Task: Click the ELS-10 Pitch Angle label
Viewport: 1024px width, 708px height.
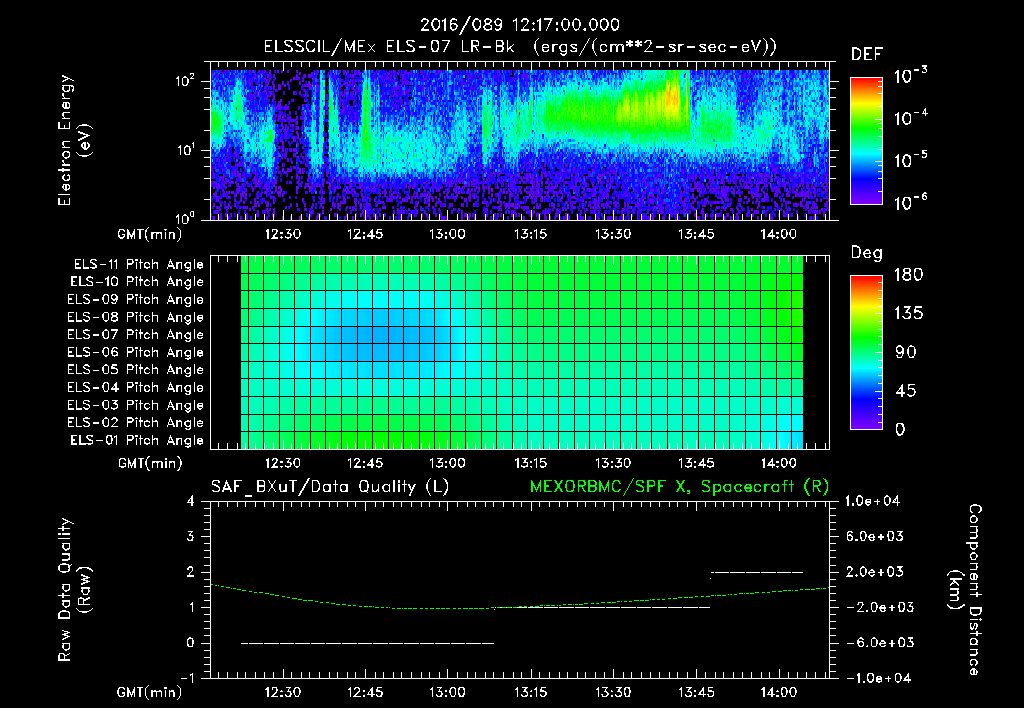Action: (137, 282)
